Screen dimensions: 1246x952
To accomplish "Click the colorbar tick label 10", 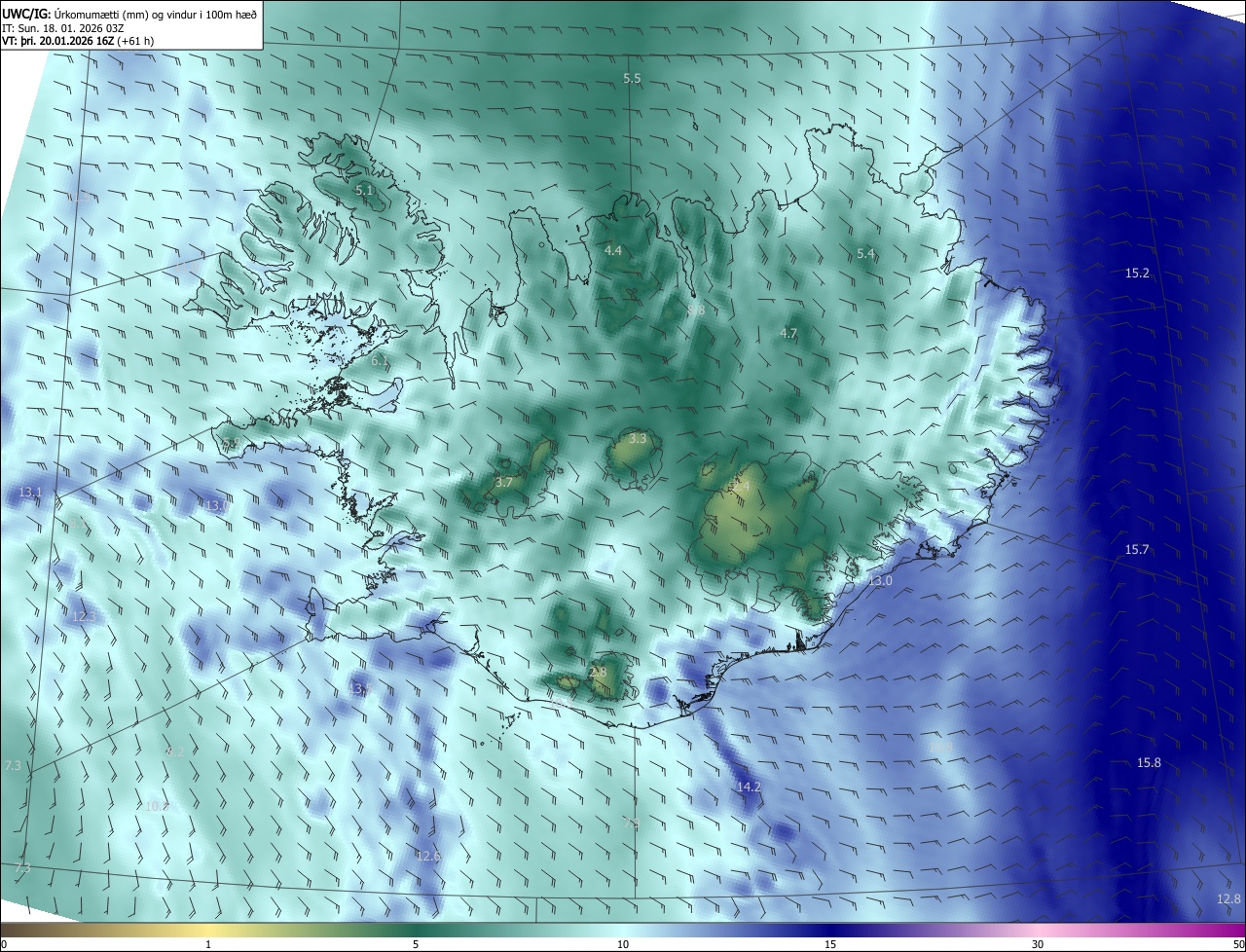I will coord(623,944).
